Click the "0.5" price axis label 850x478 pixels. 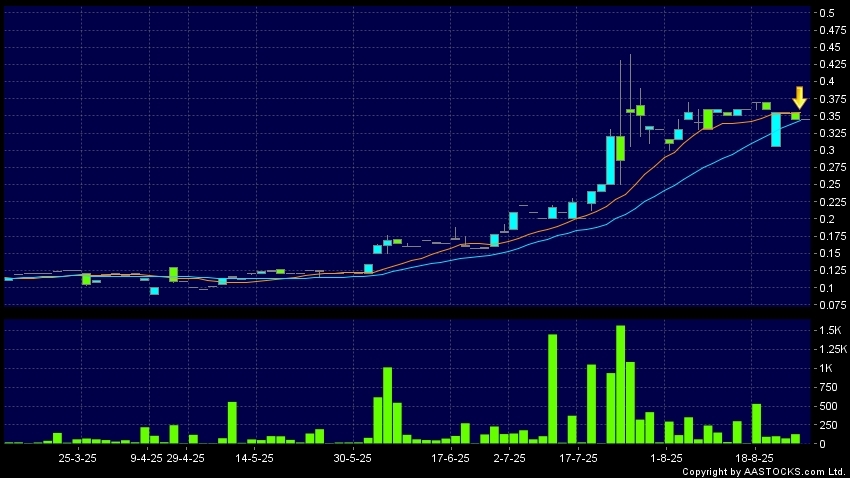827,13
